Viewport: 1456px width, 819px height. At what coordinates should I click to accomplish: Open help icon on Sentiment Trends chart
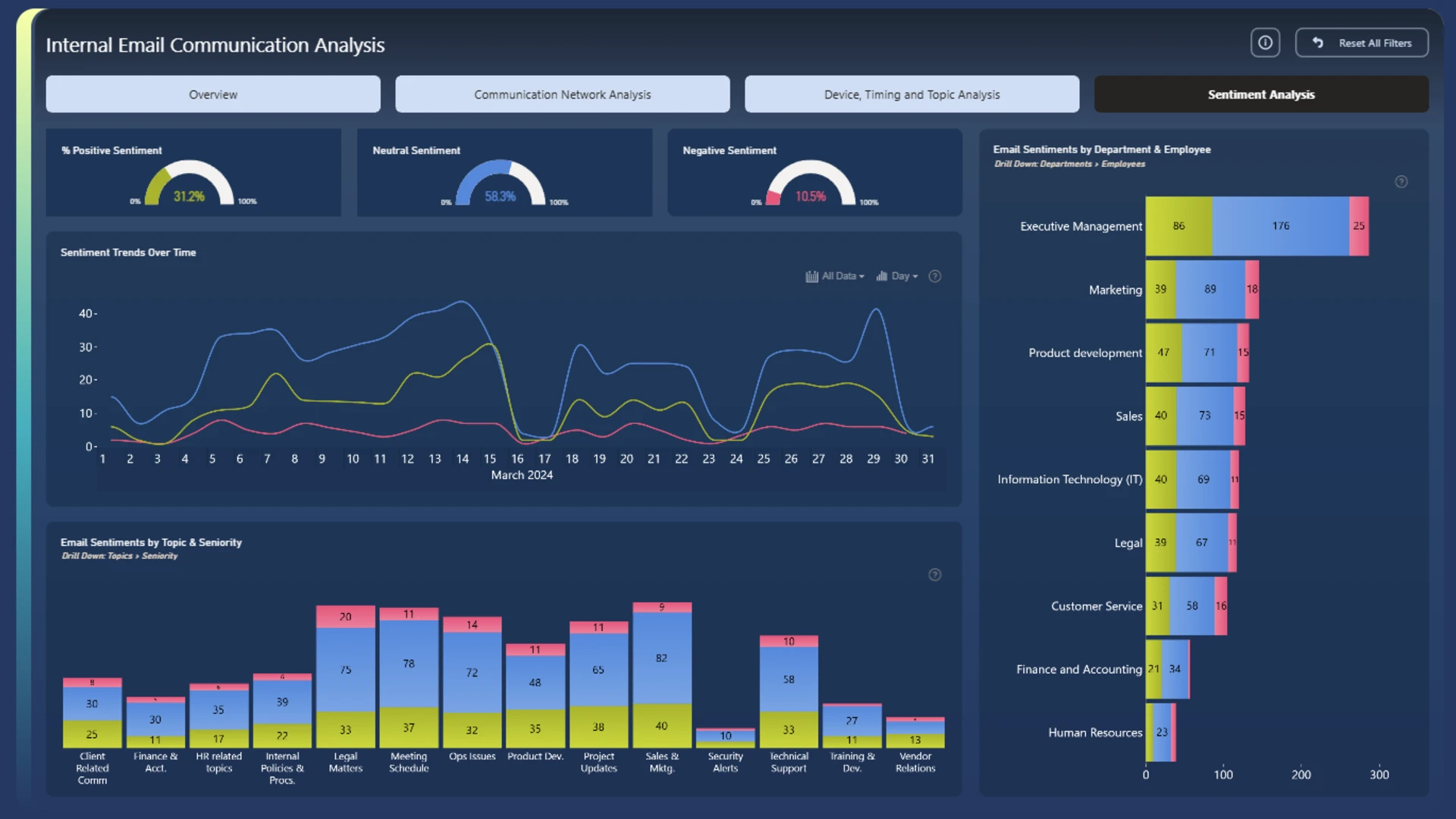935,276
